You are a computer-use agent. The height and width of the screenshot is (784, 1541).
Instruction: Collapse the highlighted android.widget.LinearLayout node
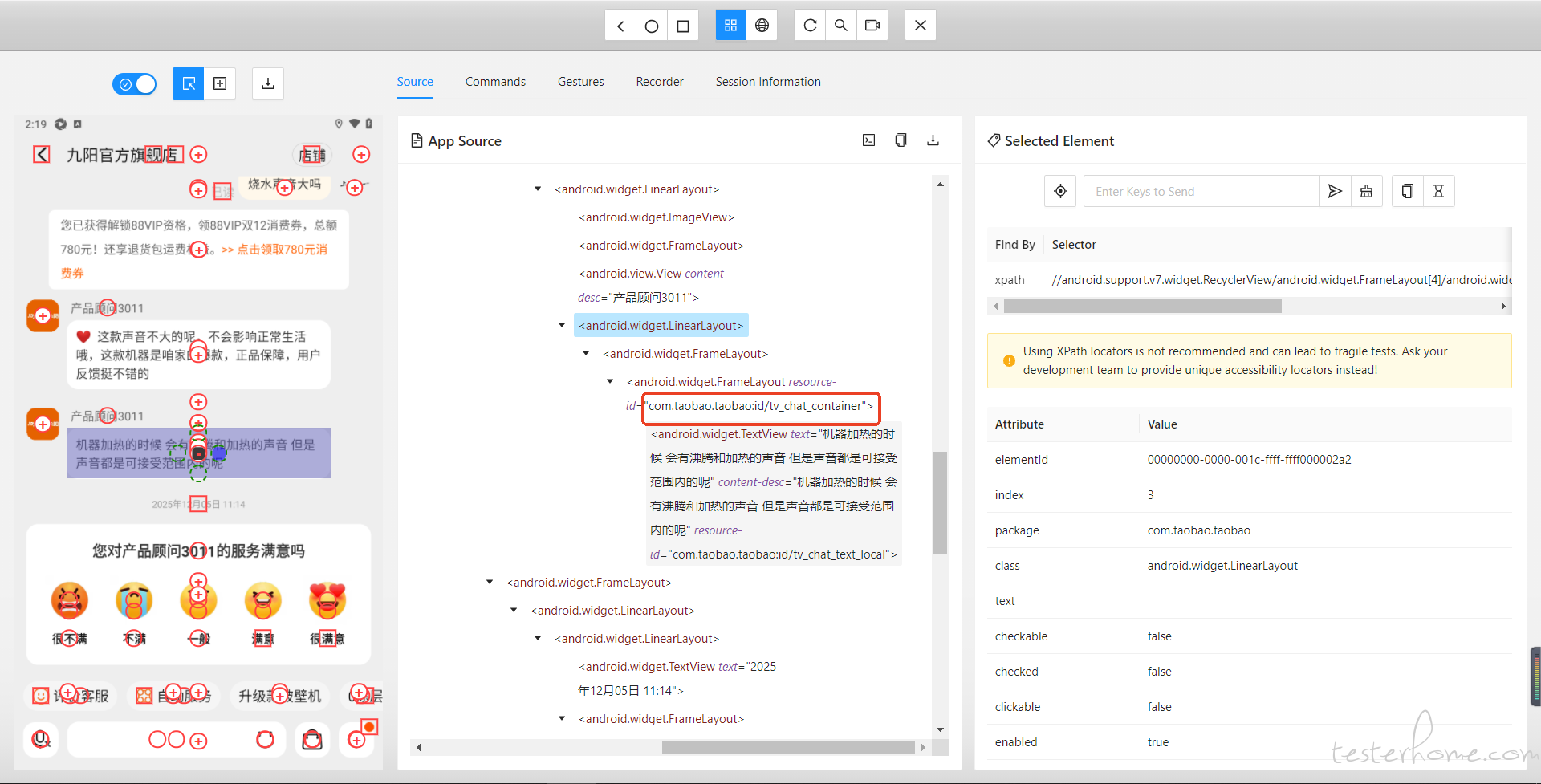pos(562,326)
